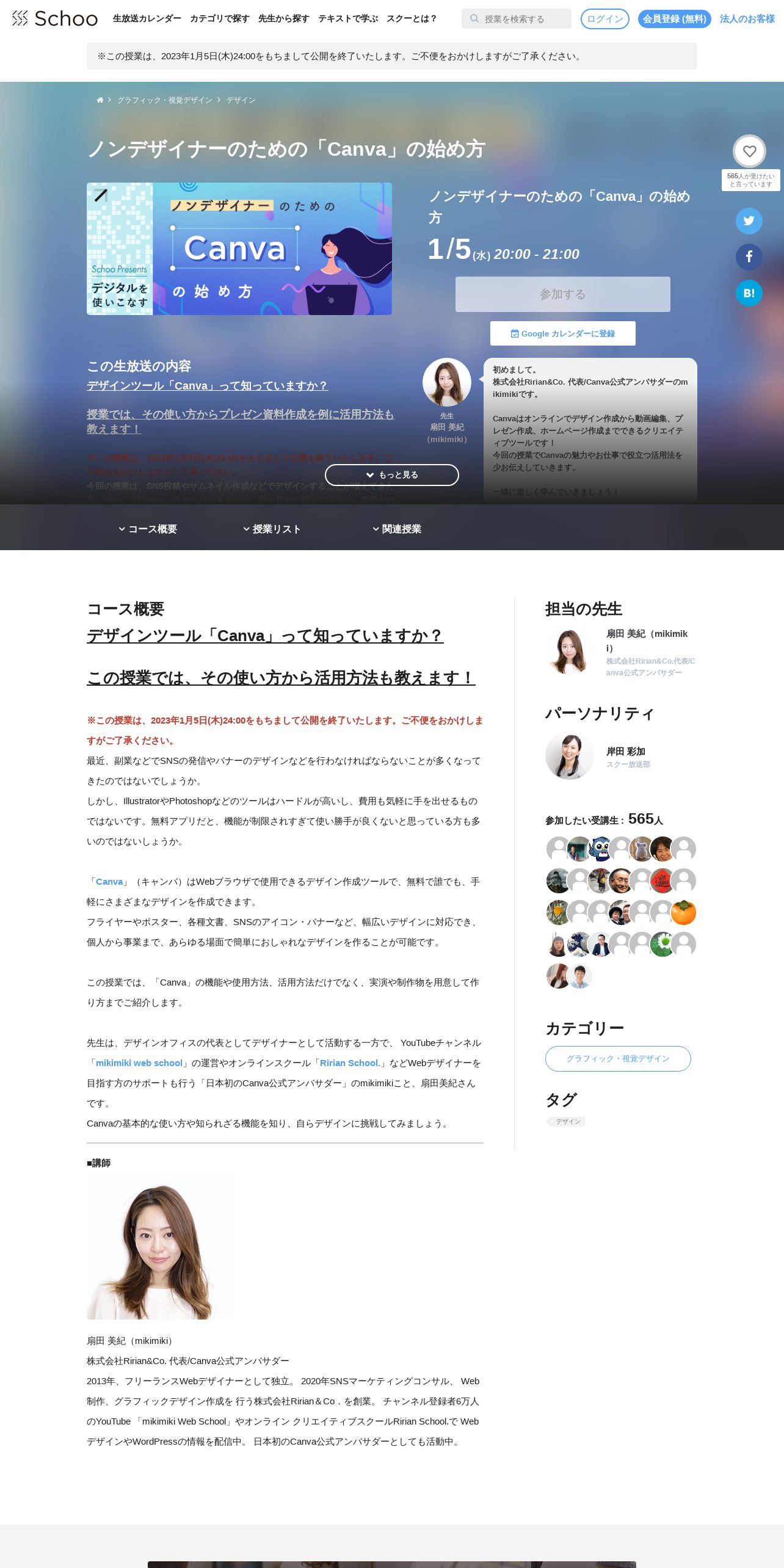The height and width of the screenshot is (1568, 784).
Task: Click the 参加する button
Action: [x=563, y=294]
